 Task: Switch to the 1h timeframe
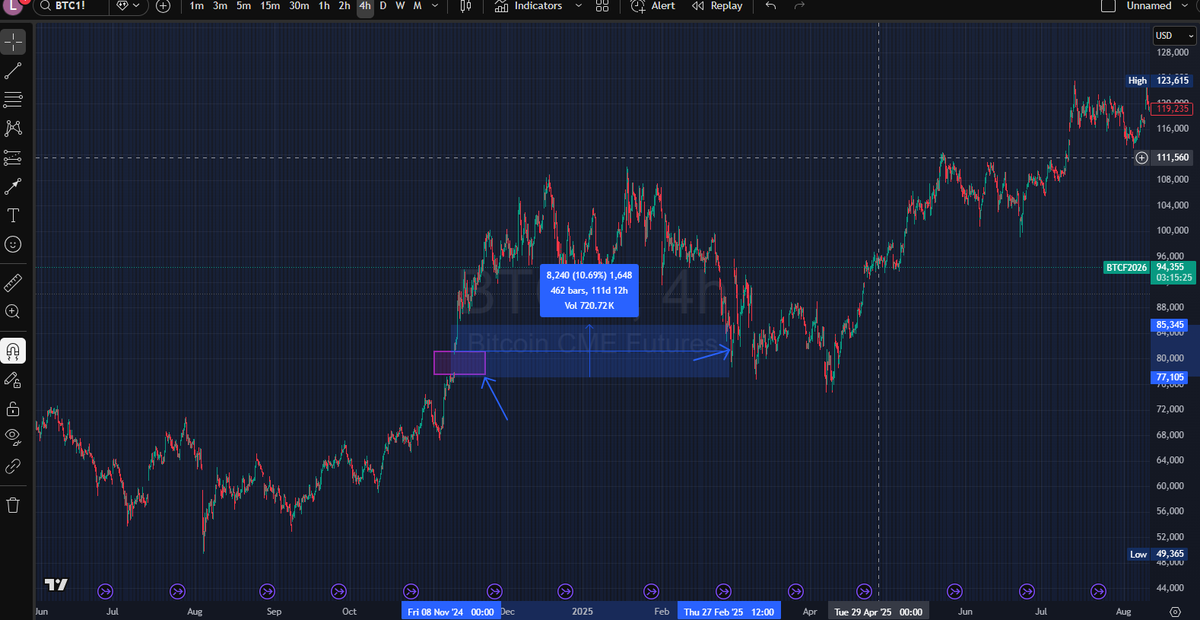pyautogui.click(x=324, y=6)
